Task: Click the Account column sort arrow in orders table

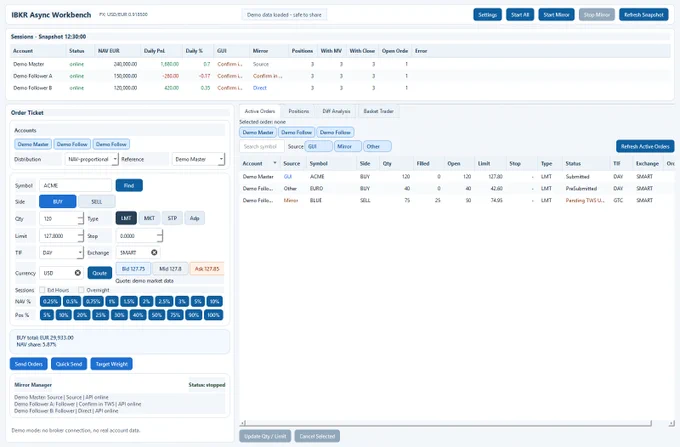Action: 275,163
